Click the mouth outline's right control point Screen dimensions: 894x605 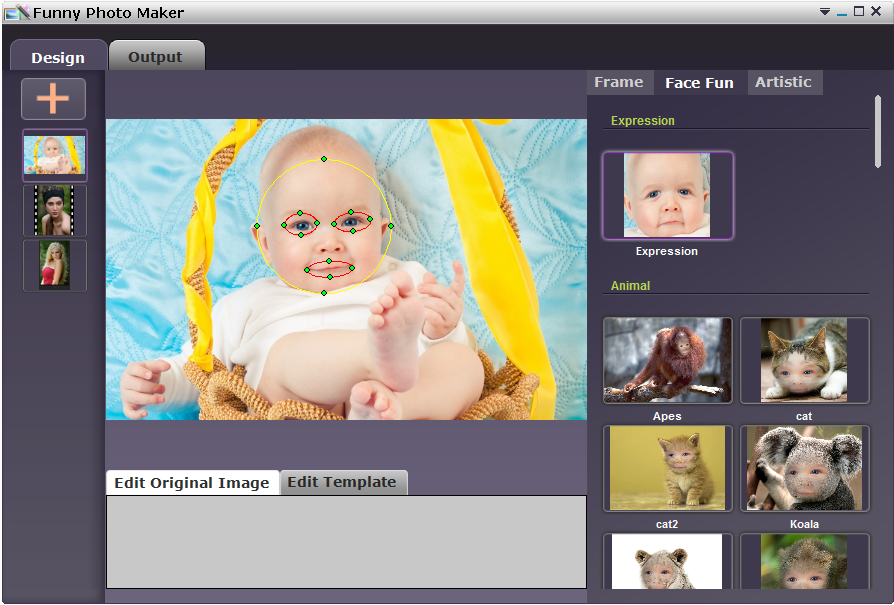coord(352,268)
